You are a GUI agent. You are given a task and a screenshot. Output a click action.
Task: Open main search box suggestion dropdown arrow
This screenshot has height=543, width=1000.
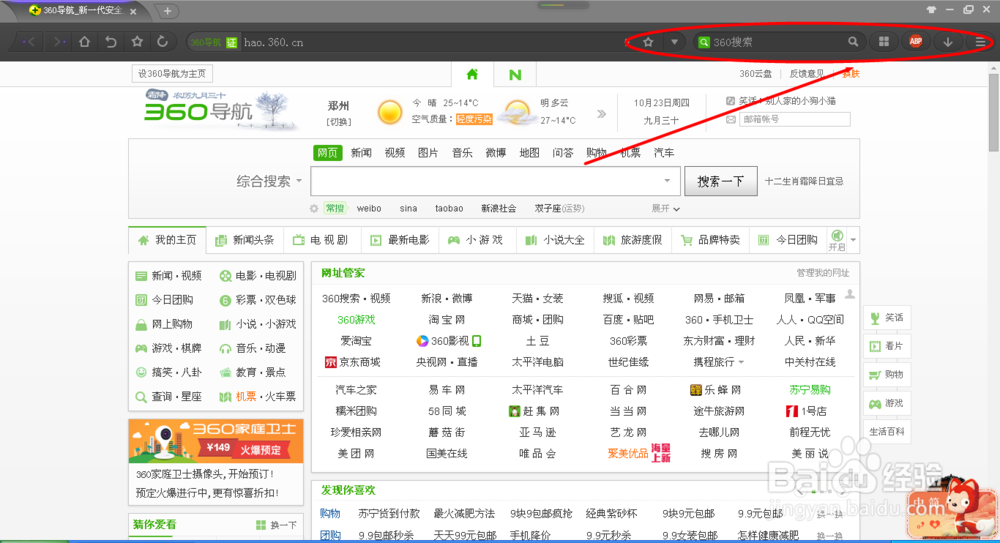pos(667,181)
